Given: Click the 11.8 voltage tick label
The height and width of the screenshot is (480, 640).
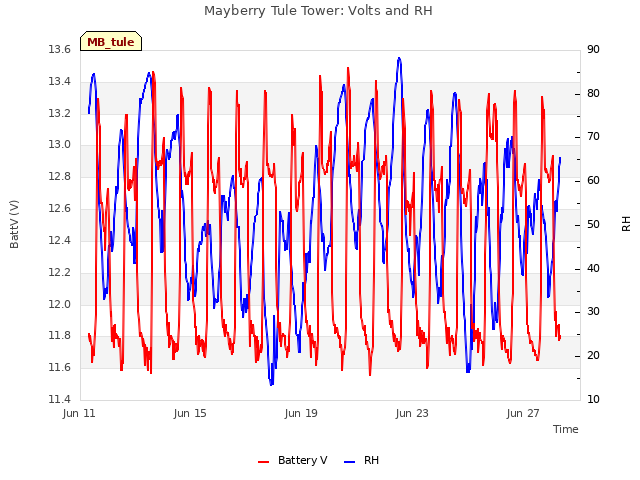Looking at the screenshot, I should [x=60, y=336].
